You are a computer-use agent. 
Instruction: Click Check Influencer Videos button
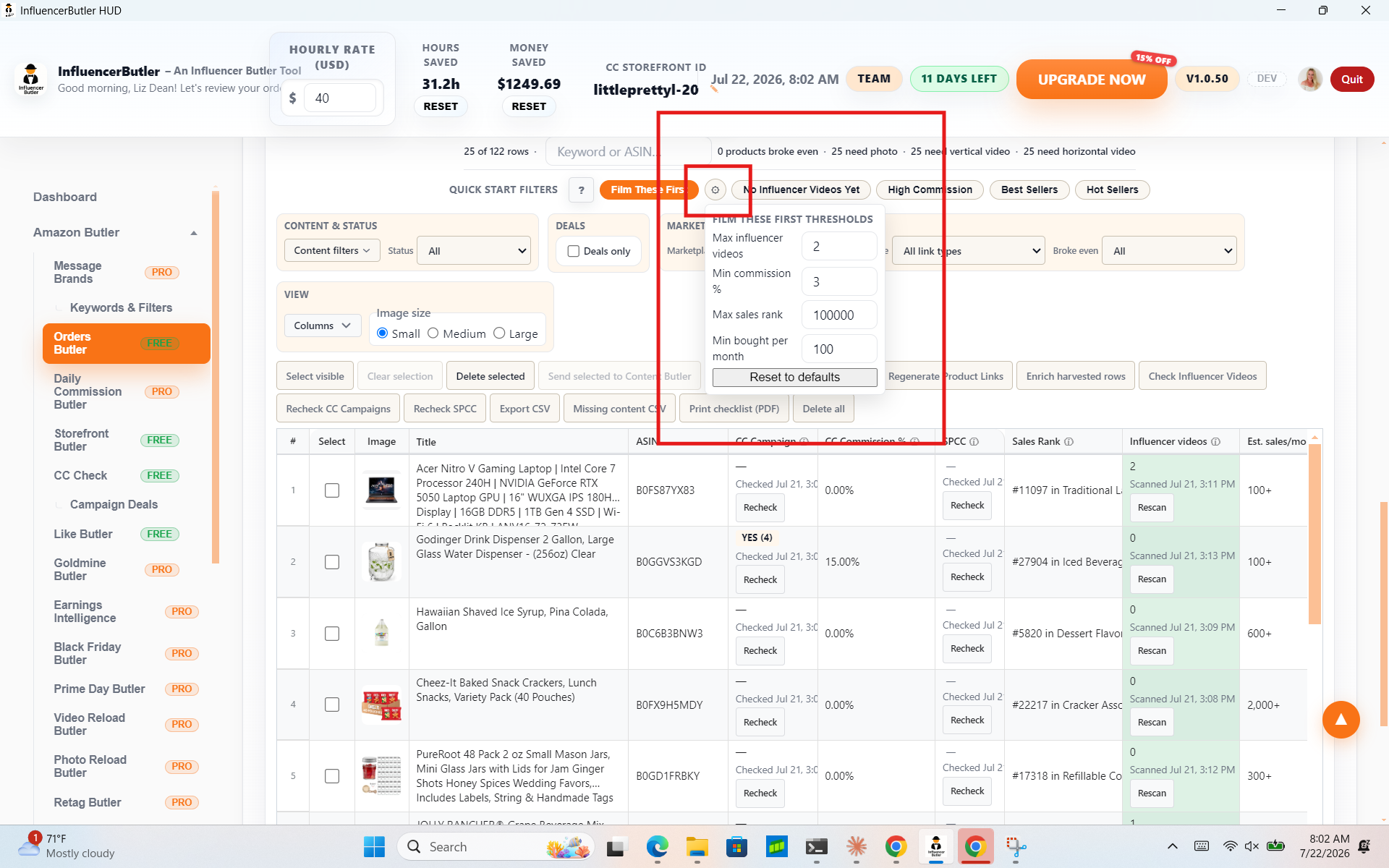click(x=1202, y=376)
